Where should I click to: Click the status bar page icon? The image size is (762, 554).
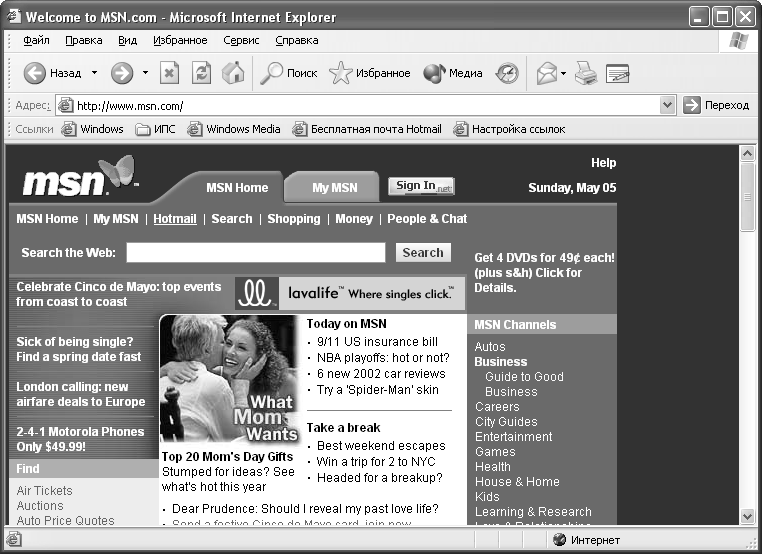14,539
